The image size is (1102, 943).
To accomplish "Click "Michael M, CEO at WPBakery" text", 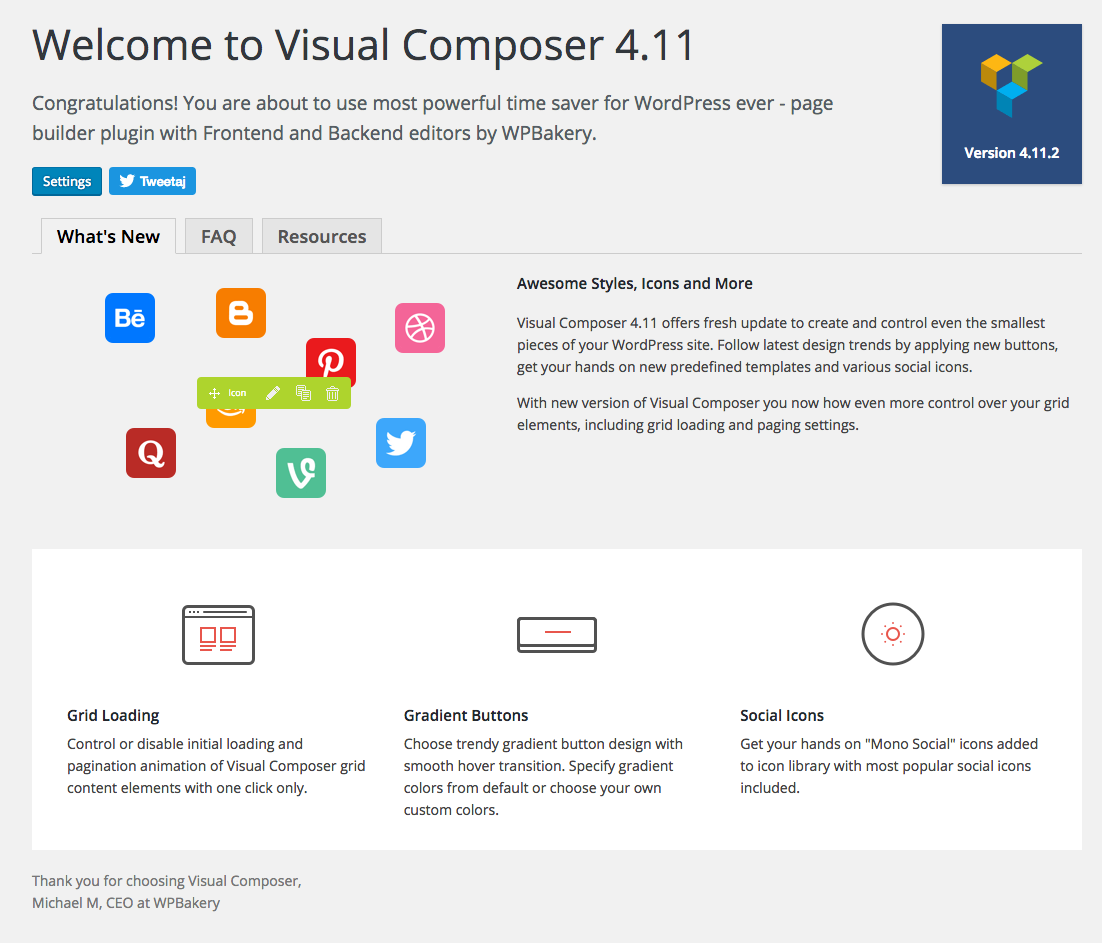I will 126,903.
